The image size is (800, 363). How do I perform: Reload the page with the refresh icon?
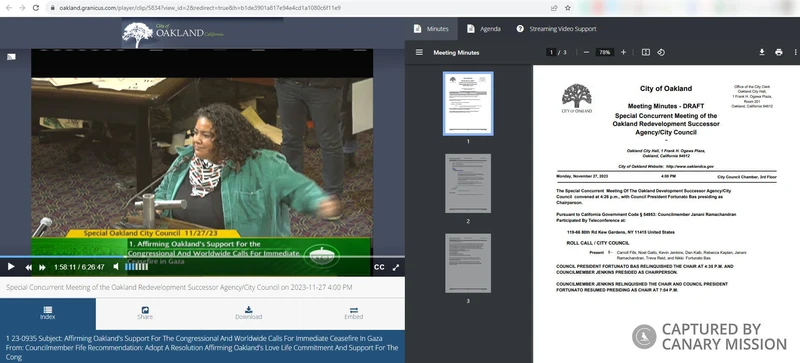36,8
